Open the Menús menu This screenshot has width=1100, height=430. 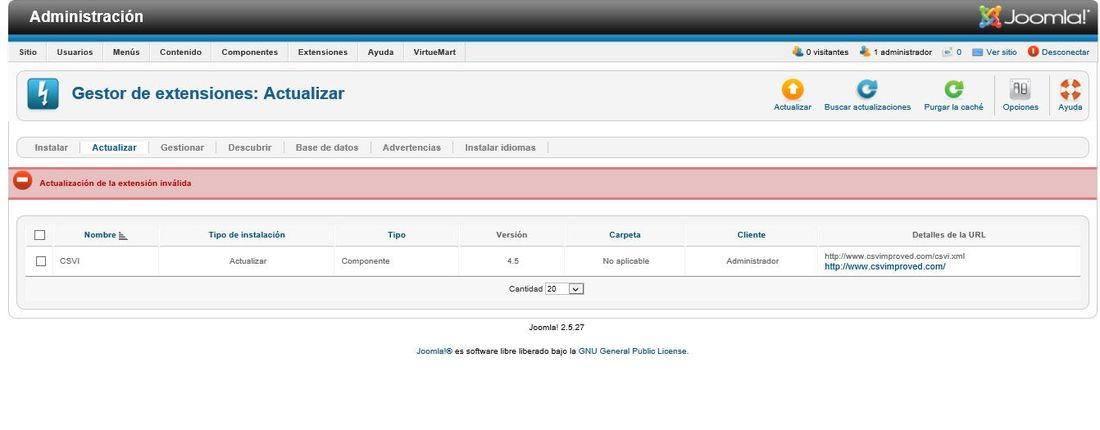point(126,52)
